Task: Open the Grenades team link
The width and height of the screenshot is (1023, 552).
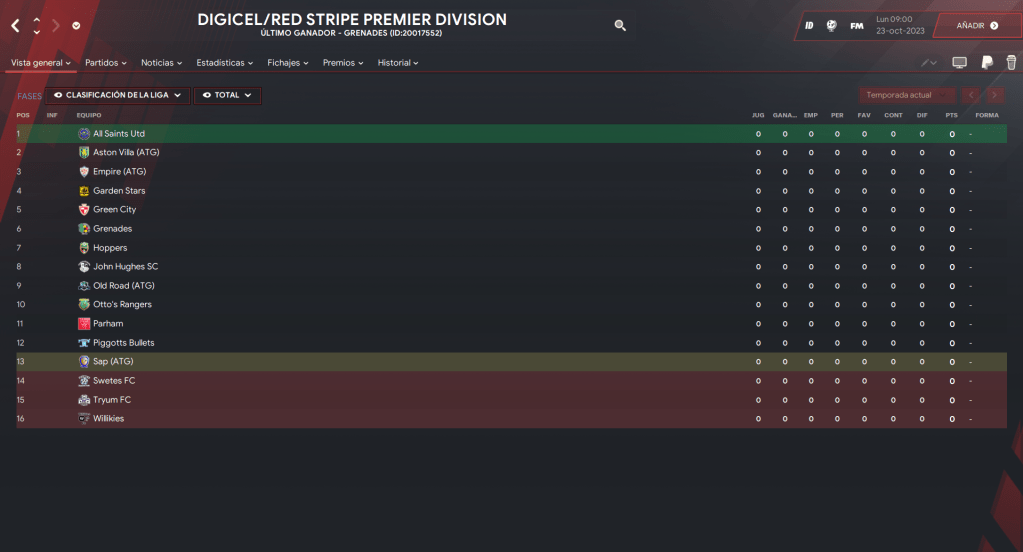Action: pos(112,229)
